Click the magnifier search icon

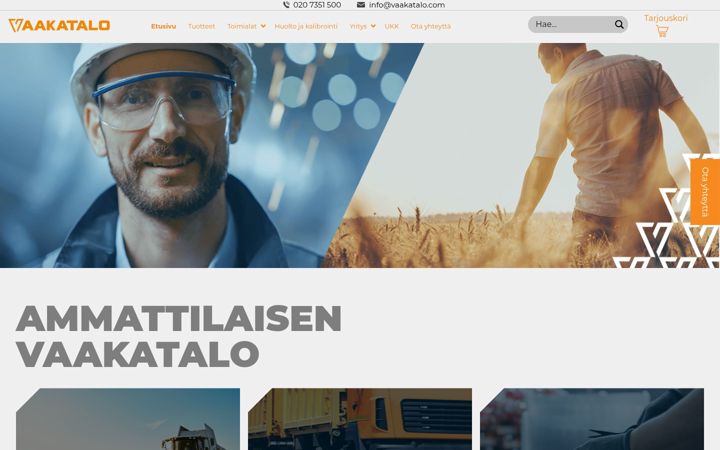619,24
